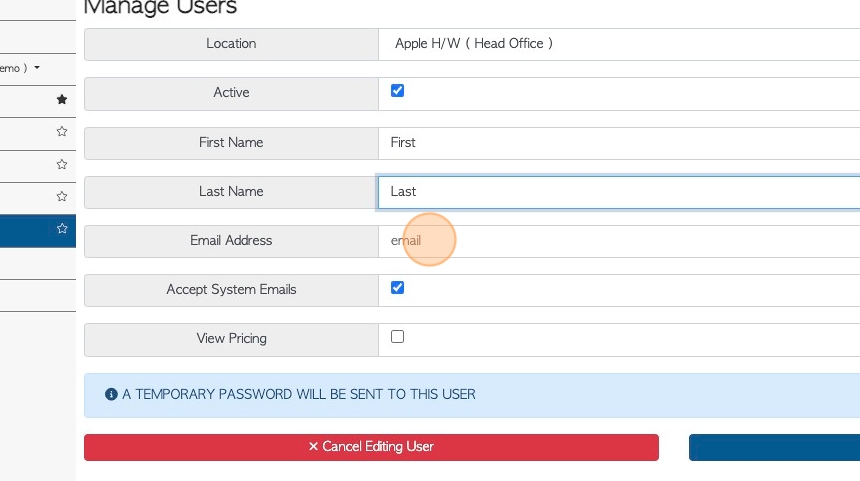Open the Location field showing Apple H/W
The image size is (860, 481).
pos(619,44)
